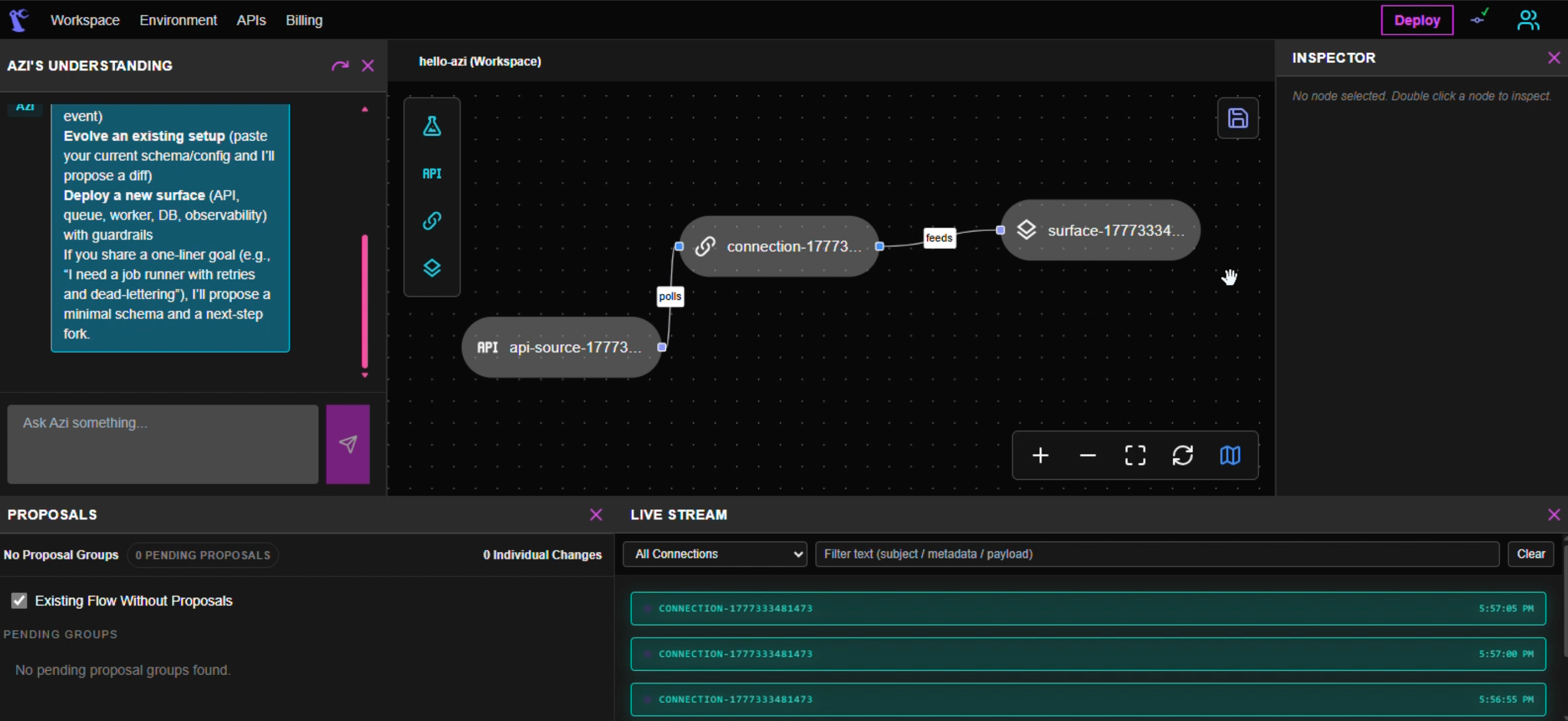Click the flask icon in canvas toolbar
Screen dimensions: 1568x721
431,126
